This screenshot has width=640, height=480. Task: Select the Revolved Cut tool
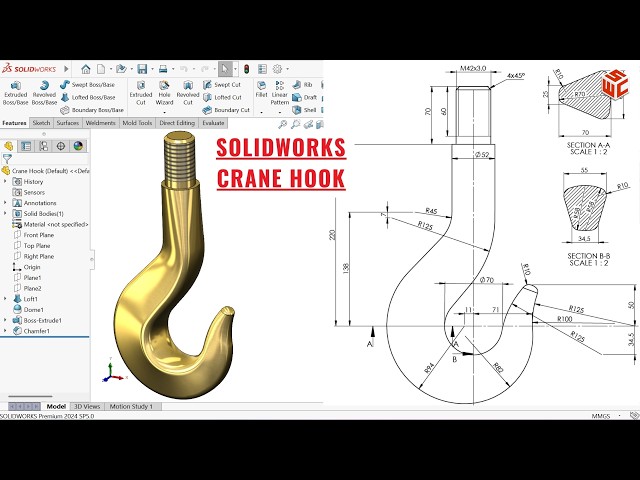click(x=188, y=93)
